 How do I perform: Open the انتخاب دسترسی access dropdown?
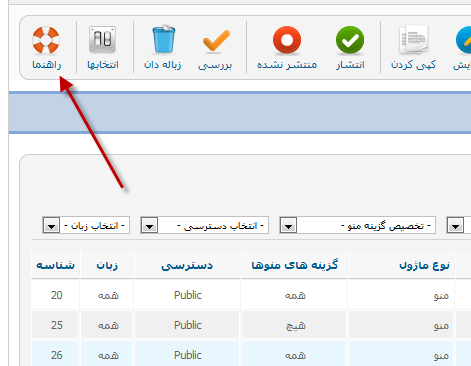pos(205,225)
